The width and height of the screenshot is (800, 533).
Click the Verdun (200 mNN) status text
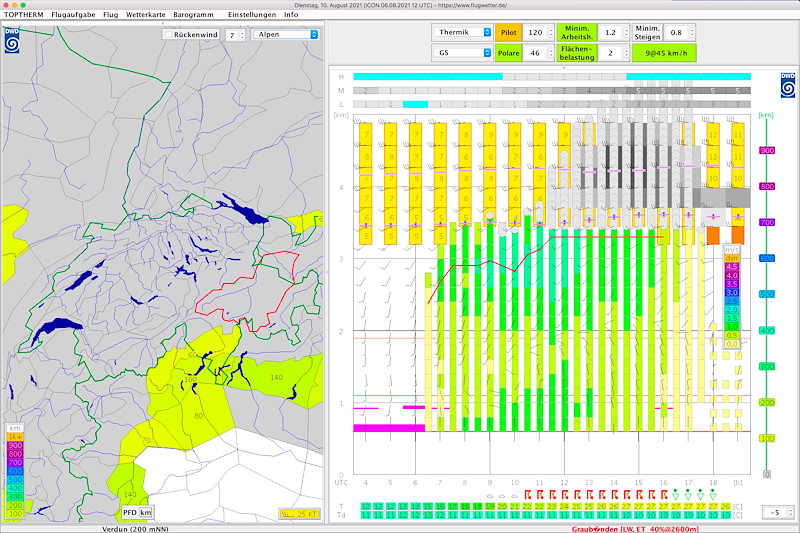(x=135, y=529)
